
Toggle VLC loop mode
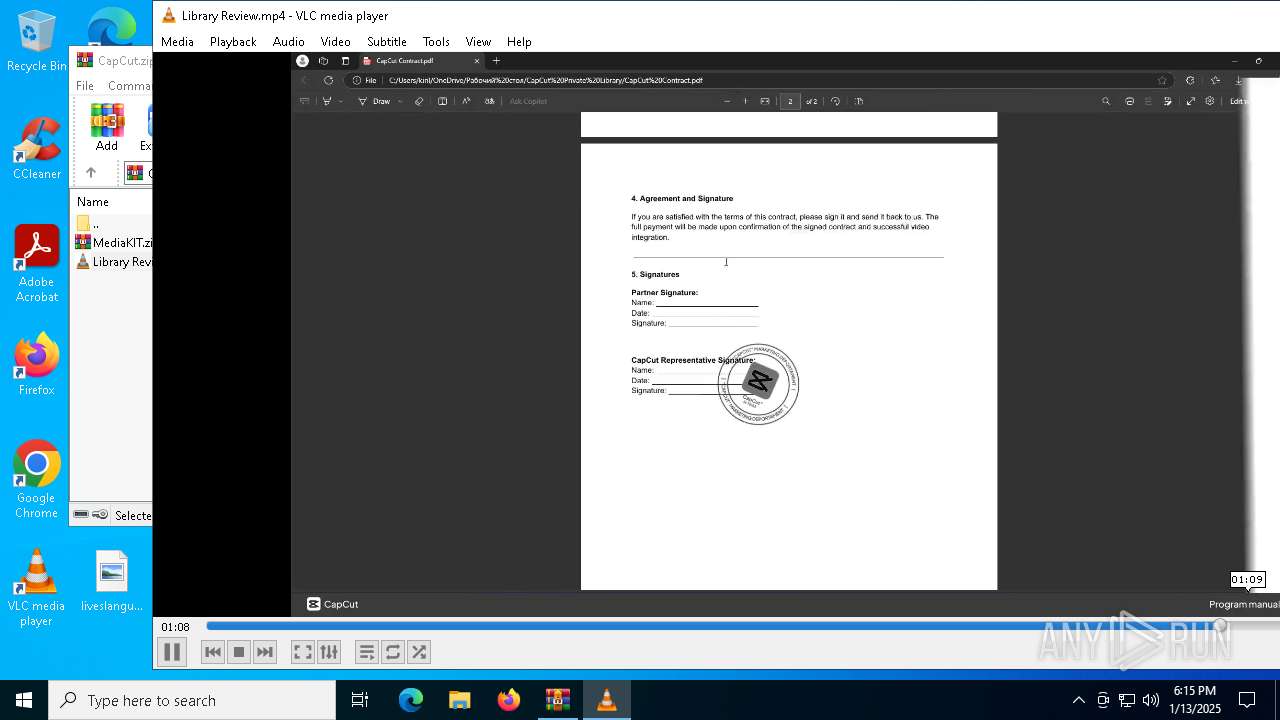pos(393,652)
